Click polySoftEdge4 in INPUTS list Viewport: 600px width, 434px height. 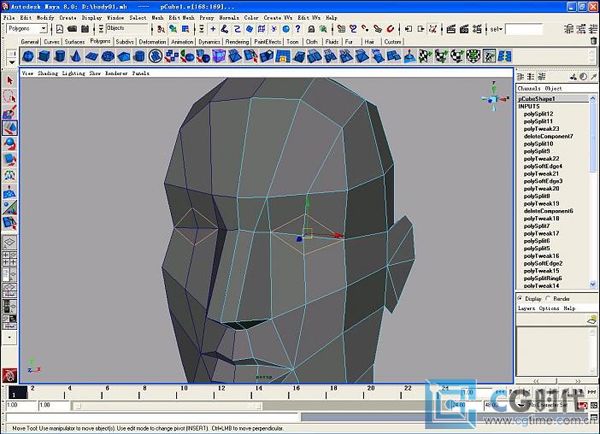pos(543,166)
